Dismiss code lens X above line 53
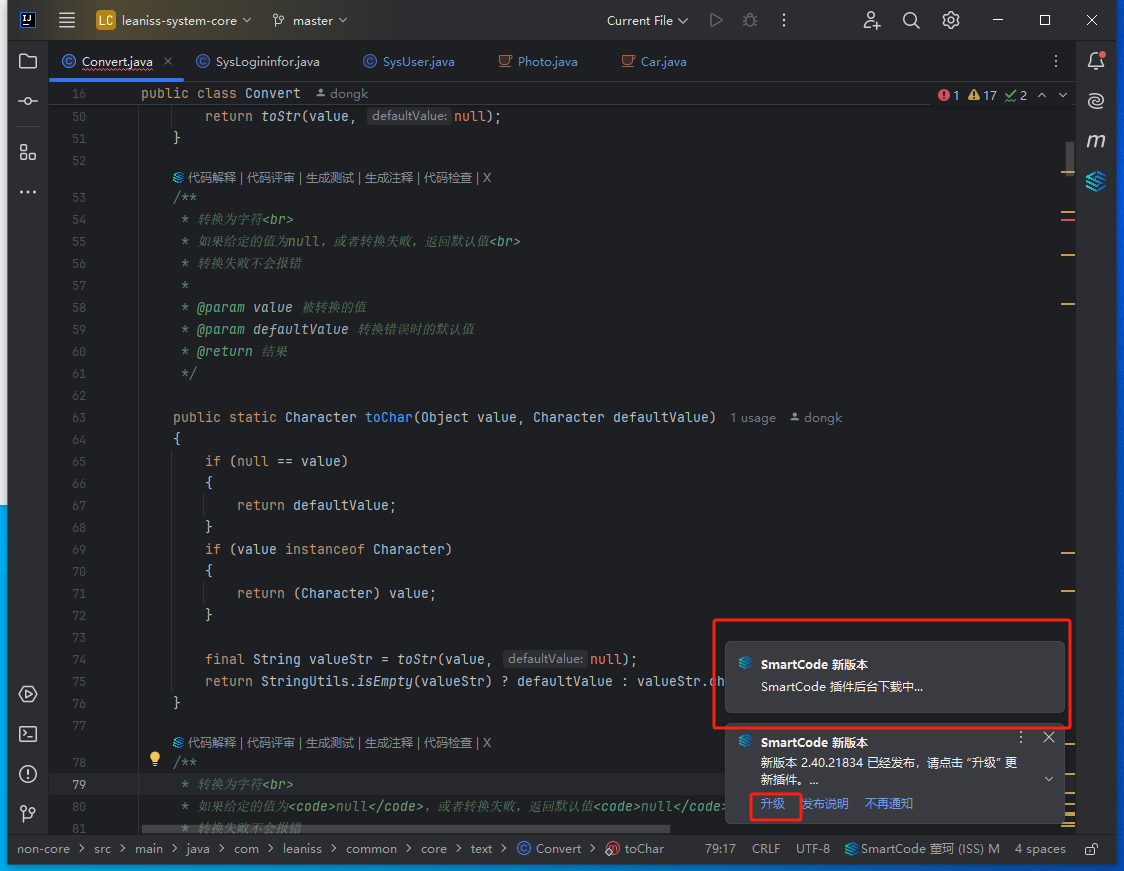 click(487, 178)
